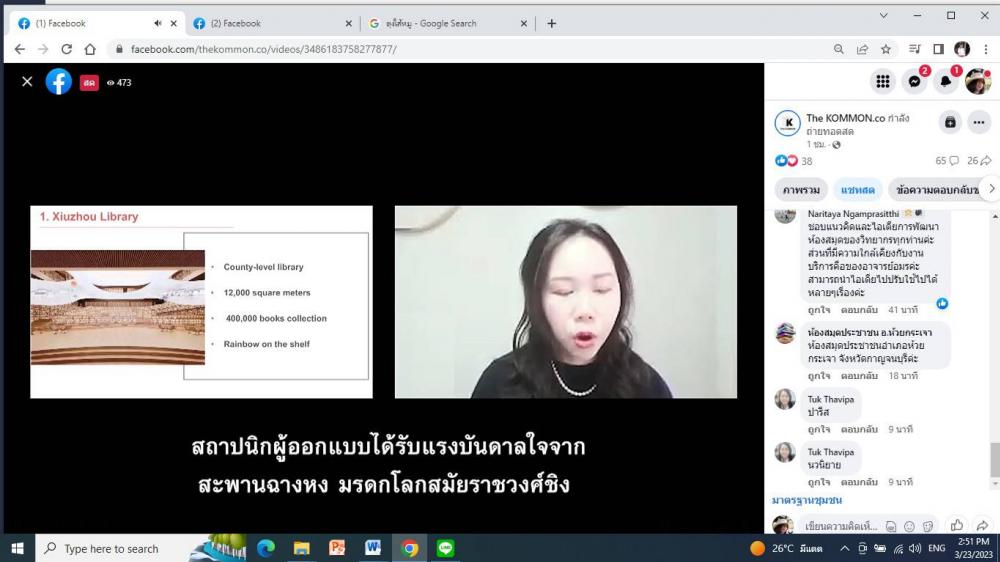Click the comments panel scrollbar

point(995,459)
